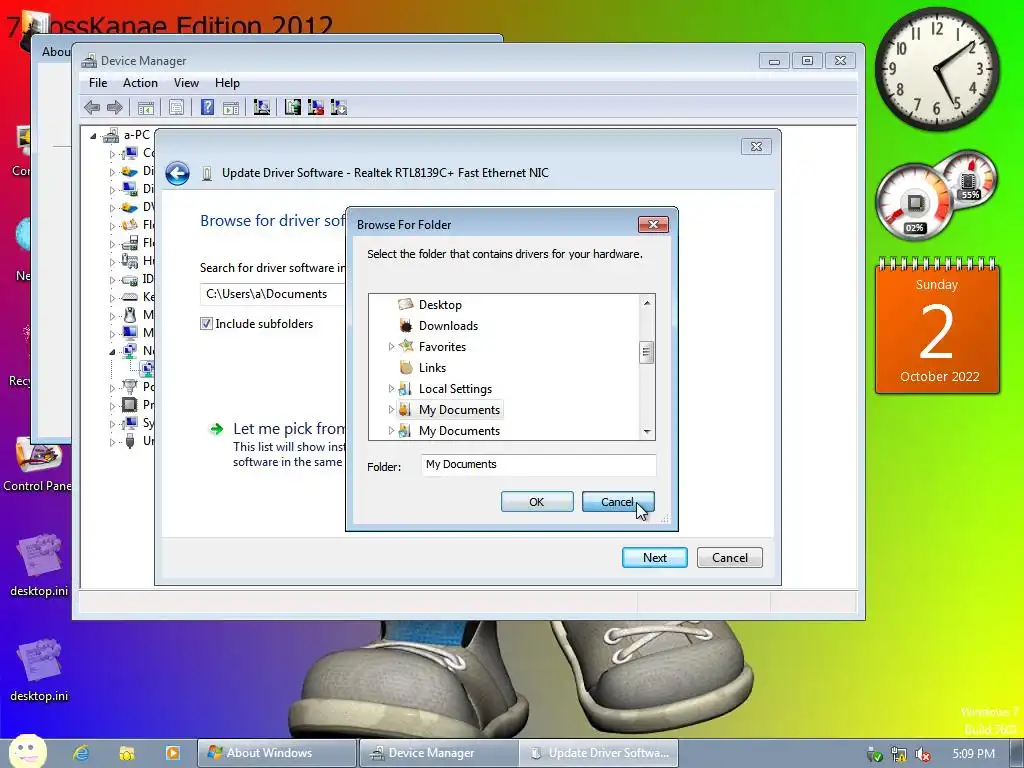Expand the Ports node in device tree
This screenshot has width=1024, height=768.
(112, 388)
